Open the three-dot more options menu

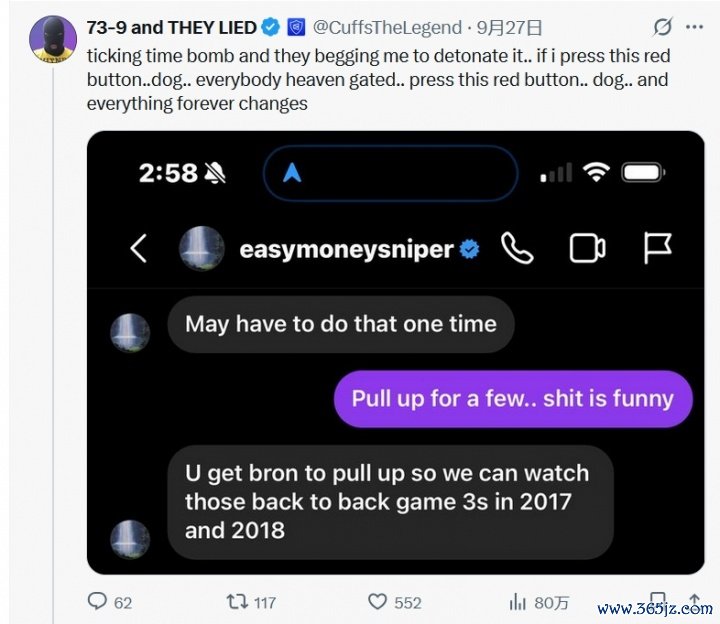(696, 27)
